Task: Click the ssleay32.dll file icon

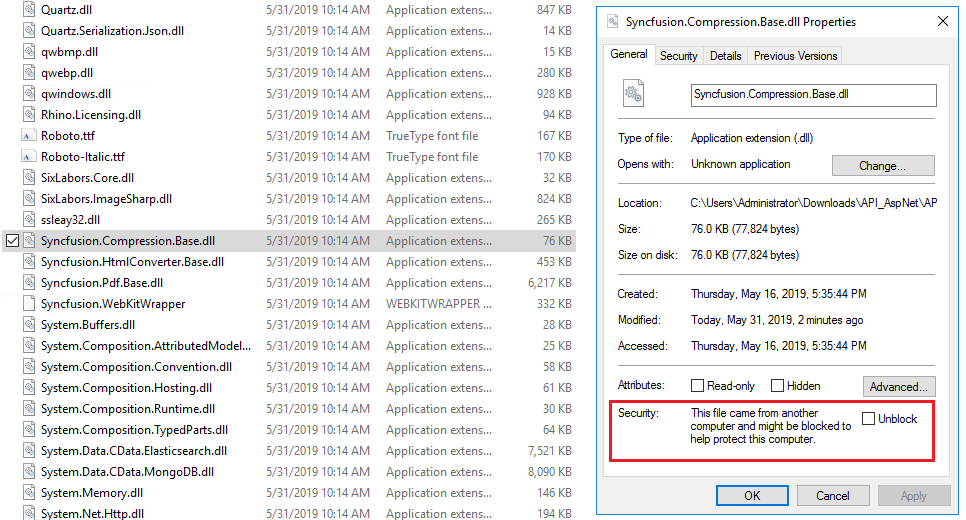Action: point(29,219)
